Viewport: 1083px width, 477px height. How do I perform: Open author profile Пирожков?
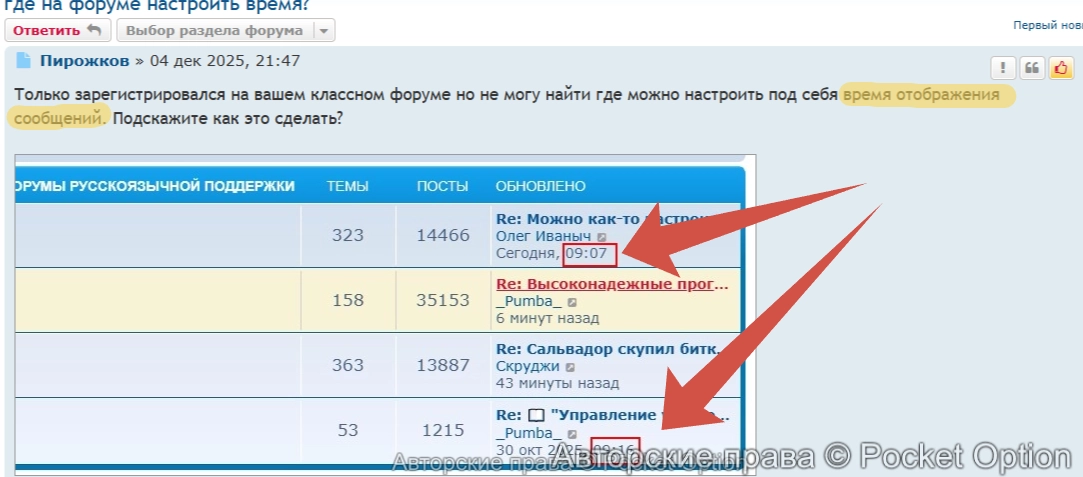coord(84,61)
